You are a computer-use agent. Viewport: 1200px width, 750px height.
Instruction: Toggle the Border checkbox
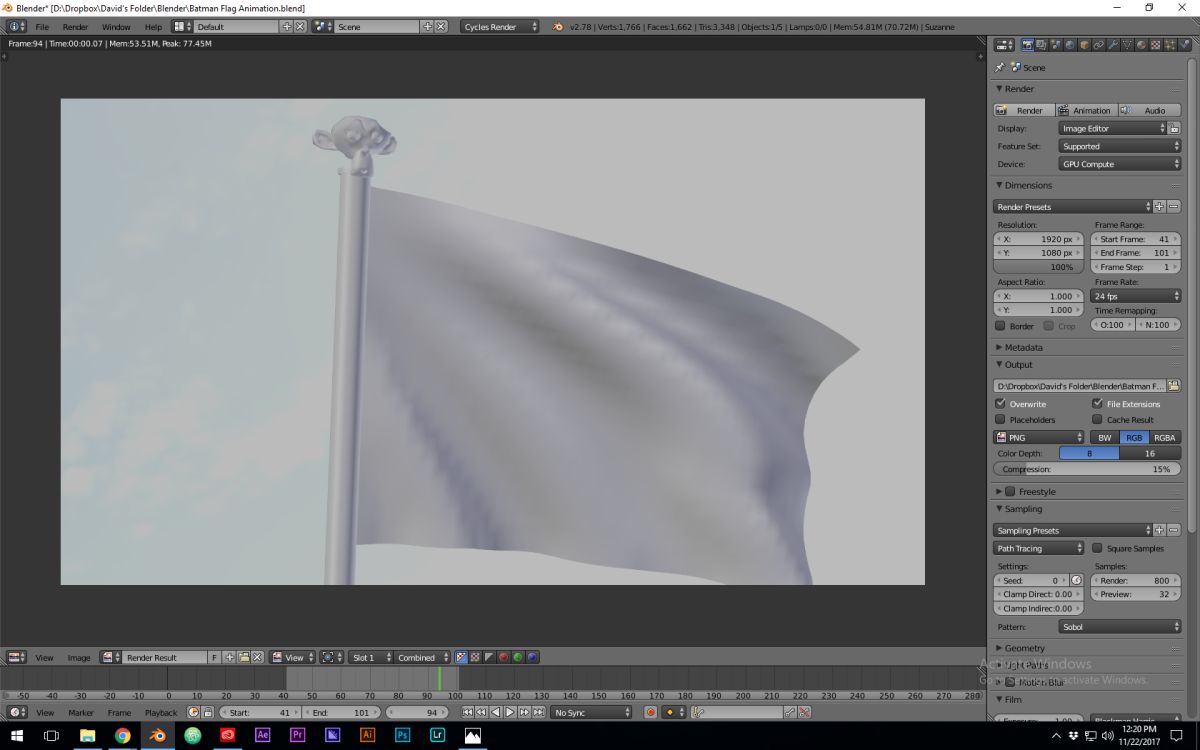click(1001, 326)
